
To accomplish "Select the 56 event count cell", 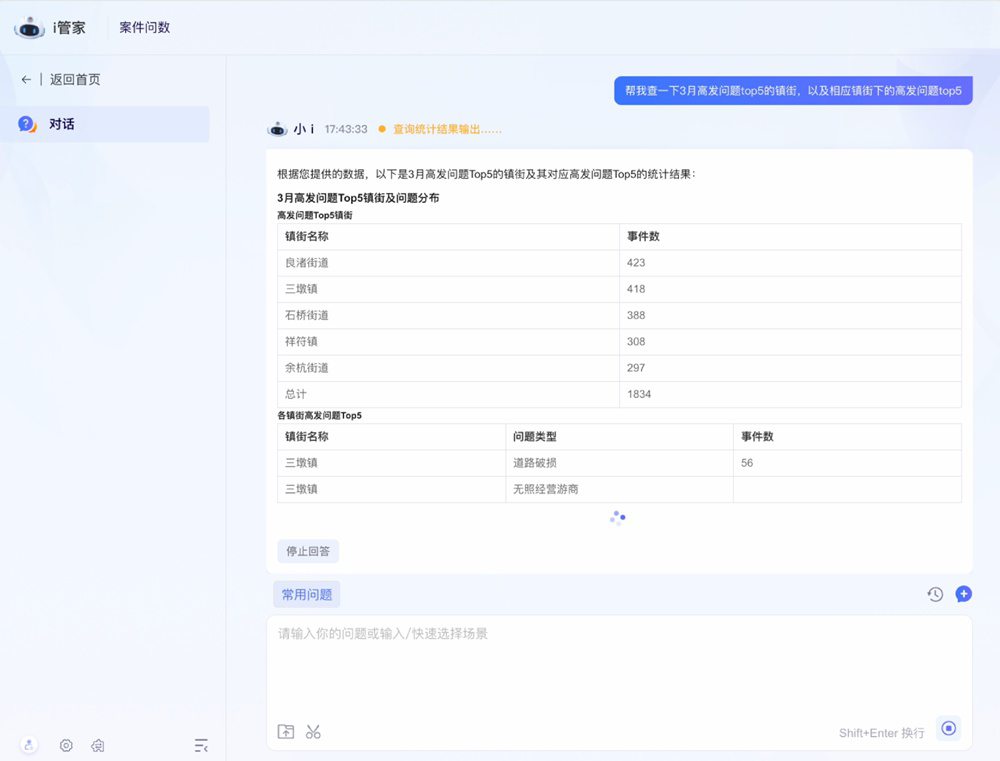I will point(847,463).
